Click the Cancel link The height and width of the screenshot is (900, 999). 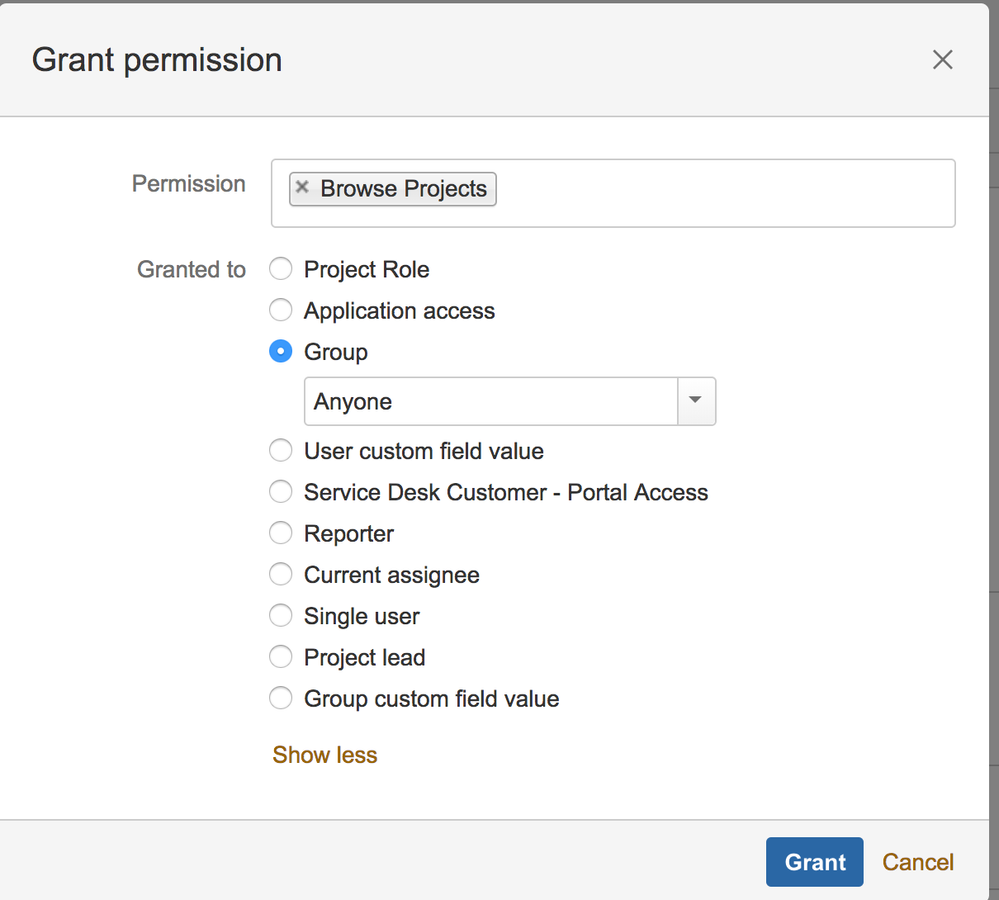pyautogui.click(x=917, y=862)
